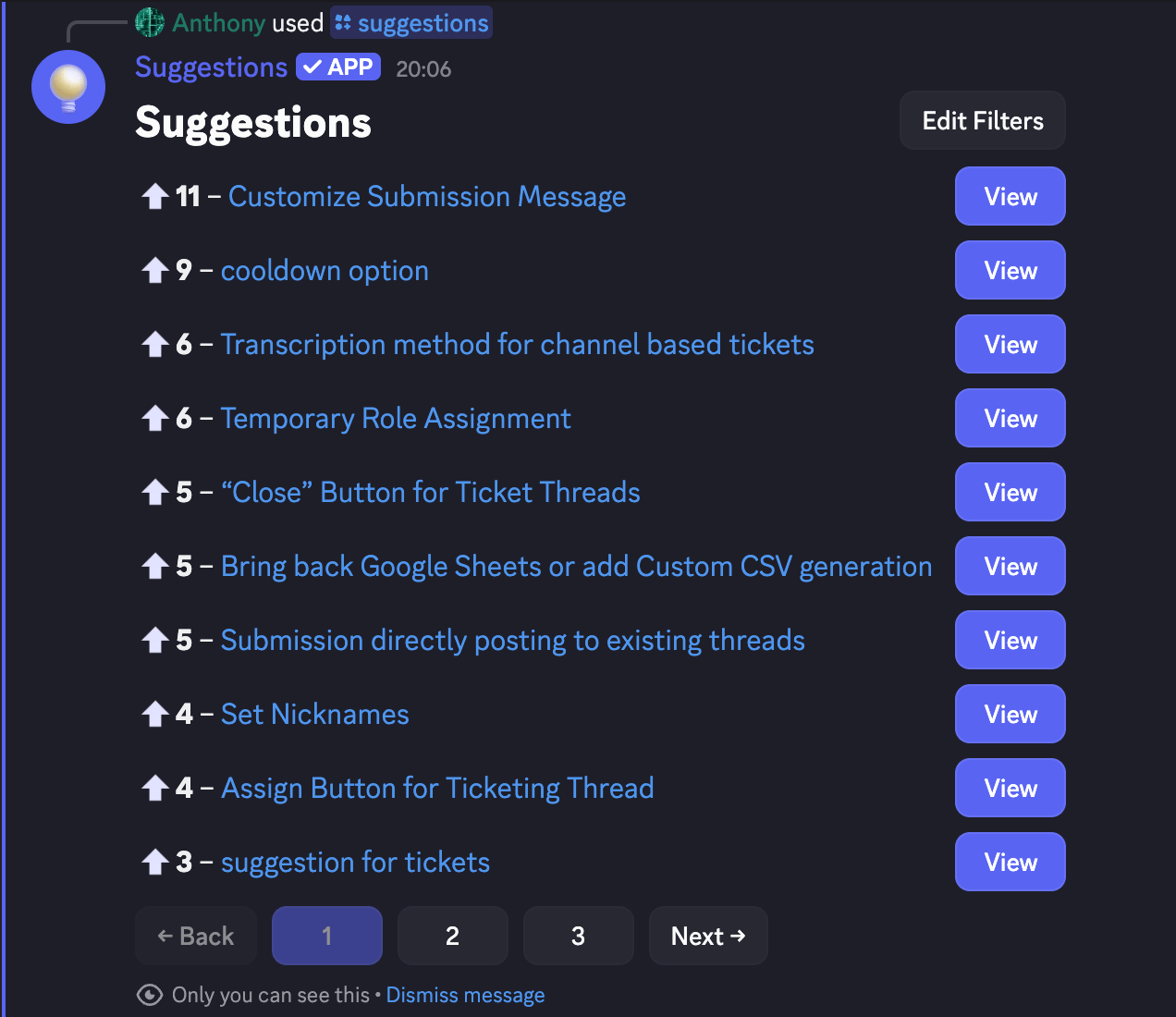Click upvote arrow next to cooldown option
This screenshot has width=1176, height=1017.
coord(154,270)
